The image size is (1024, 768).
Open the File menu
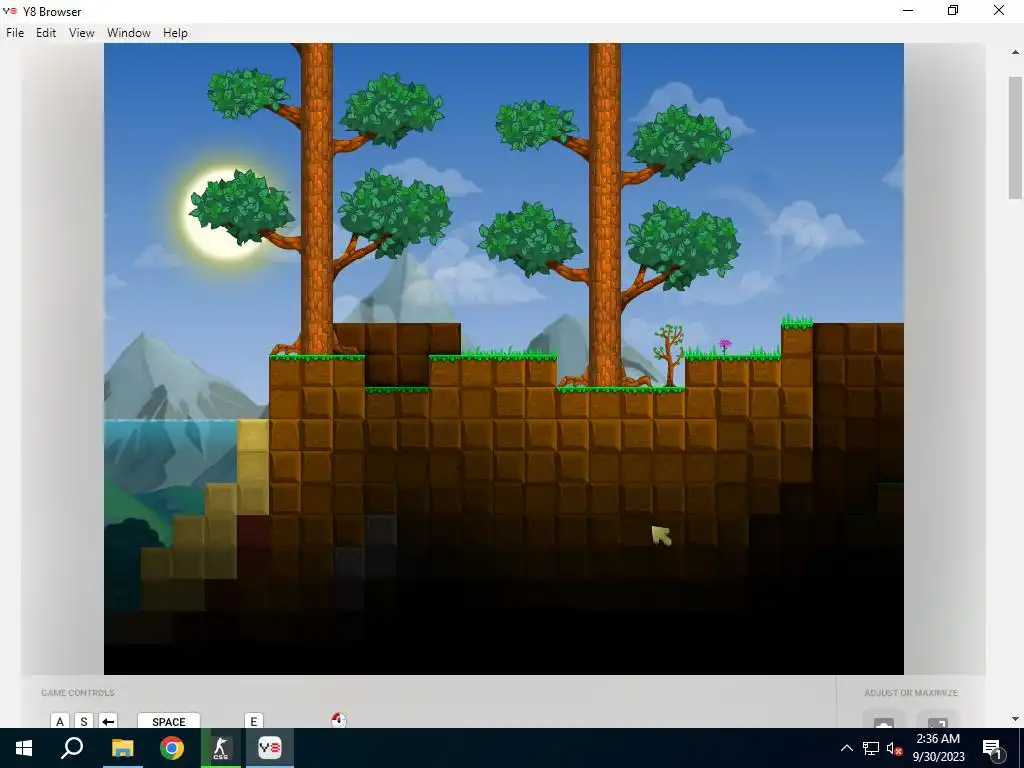pos(15,33)
